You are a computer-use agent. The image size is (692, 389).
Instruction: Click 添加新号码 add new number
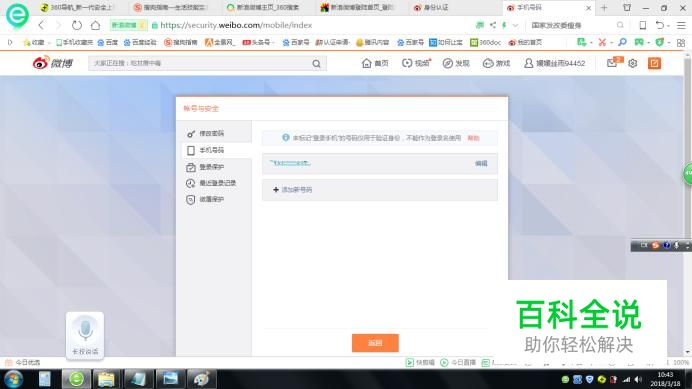[x=293, y=190]
